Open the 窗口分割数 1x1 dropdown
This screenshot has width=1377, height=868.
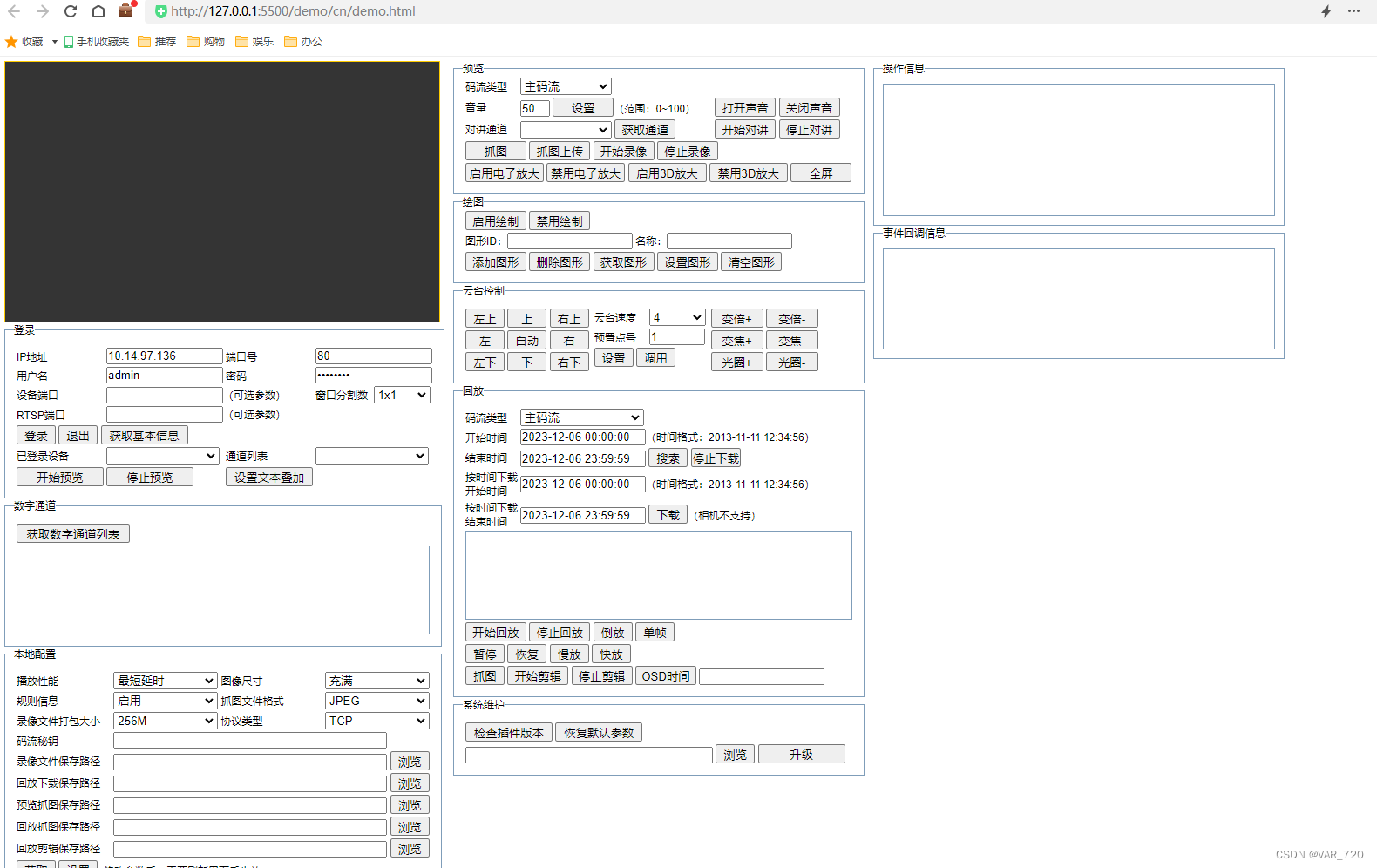point(402,395)
